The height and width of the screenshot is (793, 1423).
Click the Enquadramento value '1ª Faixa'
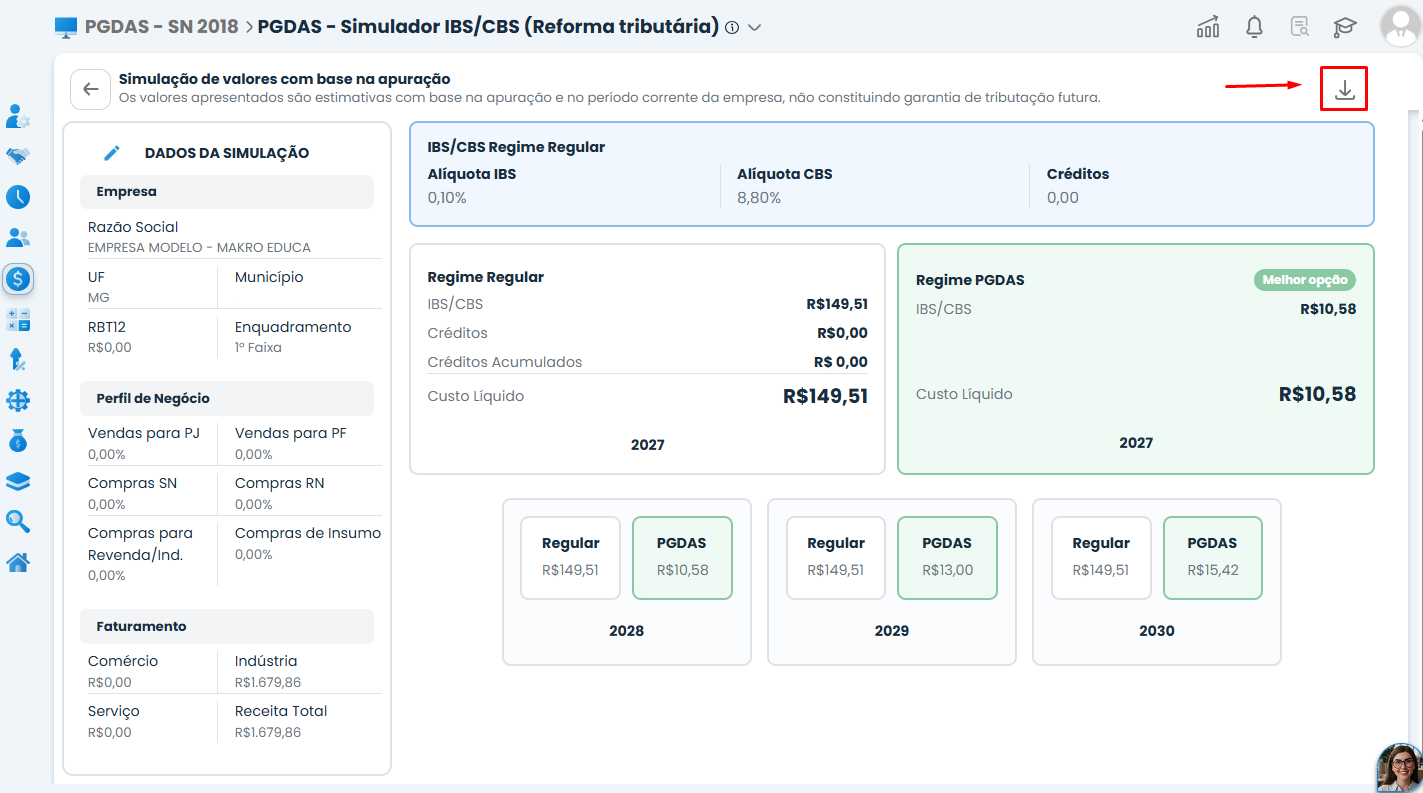pyautogui.click(x=258, y=348)
